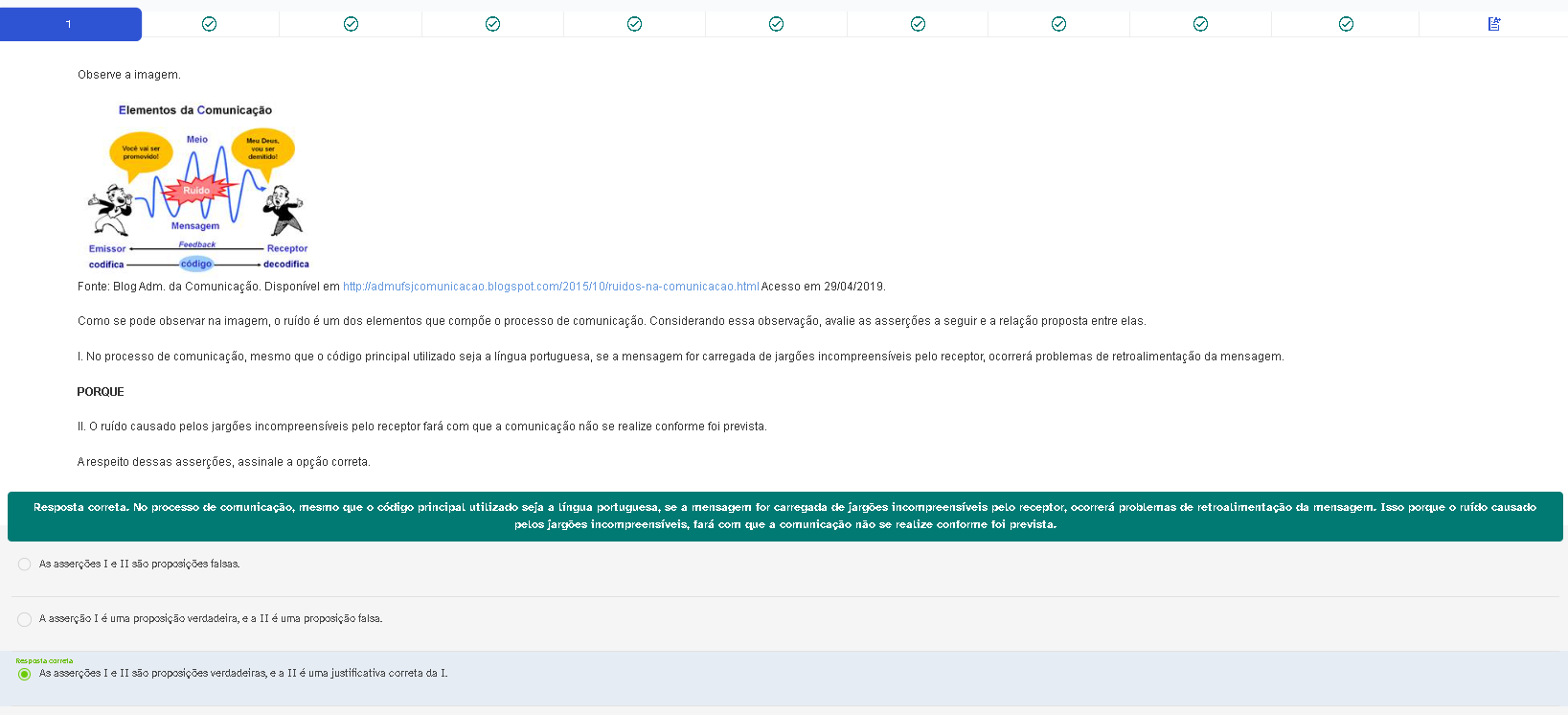Viewport: 1568px width, 715px height.
Task: Open the admufsjcomunicacao blogspot link
Action: pos(550,287)
